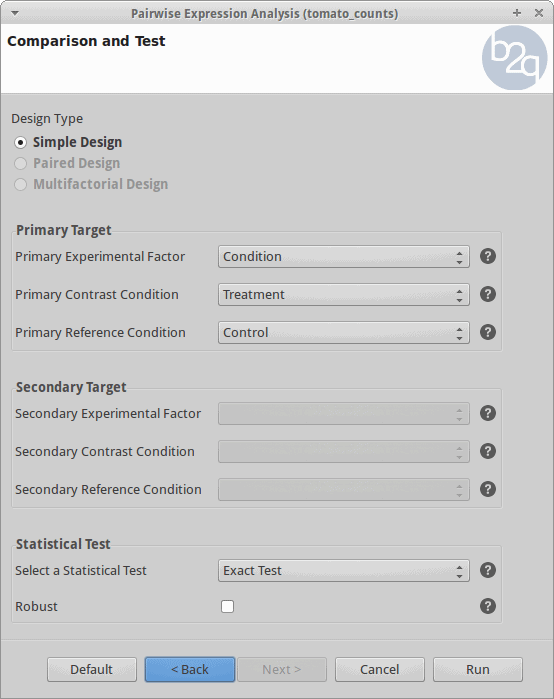Open help for Select a Statistical Test
Image resolution: width=554 pixels, height=699 pixels.
click(488, 570)
